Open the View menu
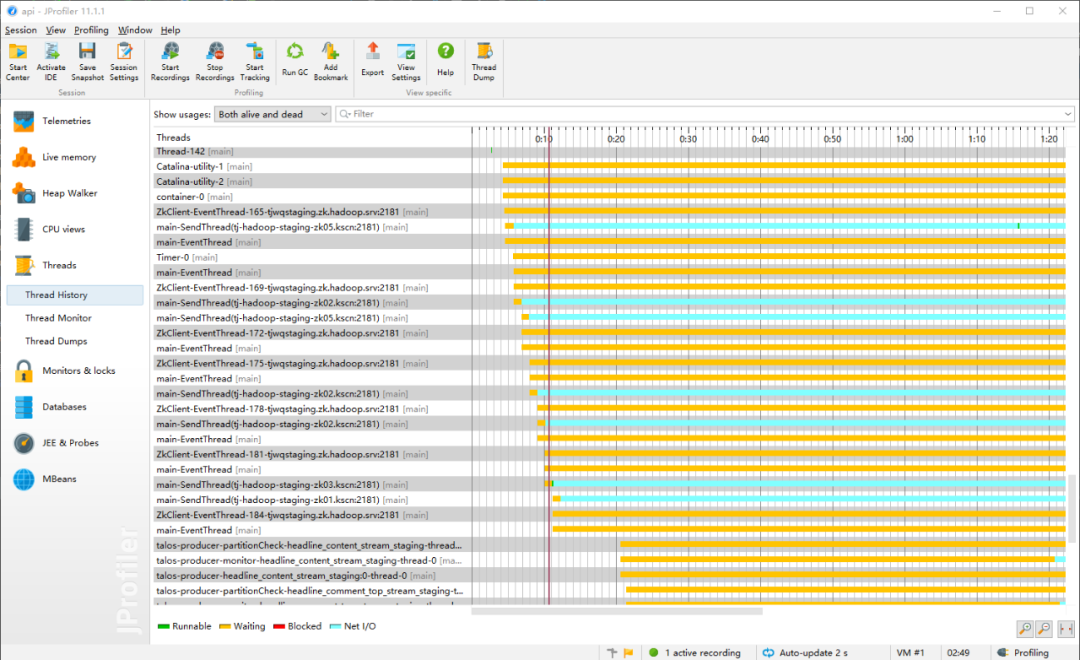 pos(56,30)
